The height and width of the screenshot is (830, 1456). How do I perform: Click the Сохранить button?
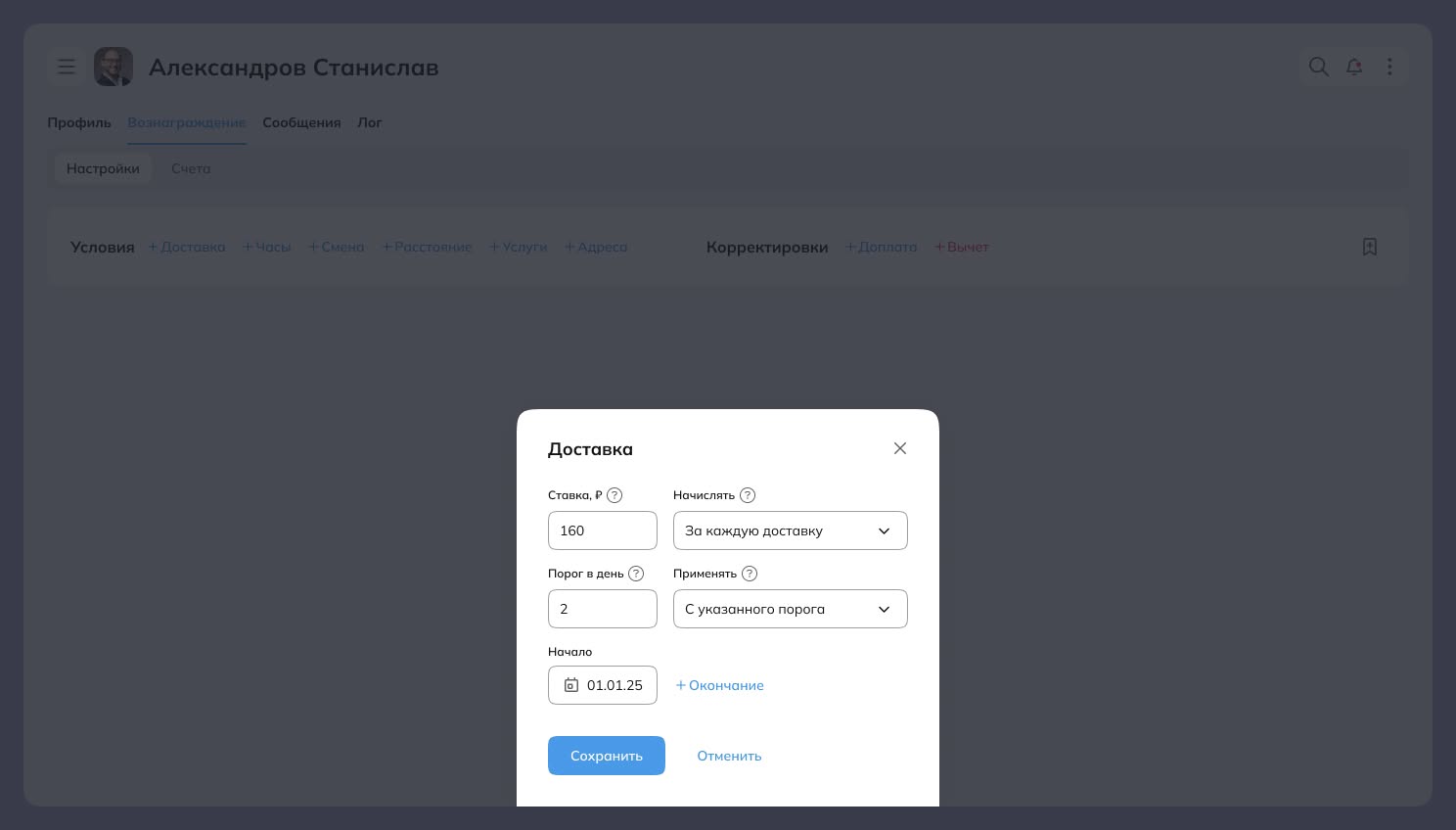tap(607, 756)
